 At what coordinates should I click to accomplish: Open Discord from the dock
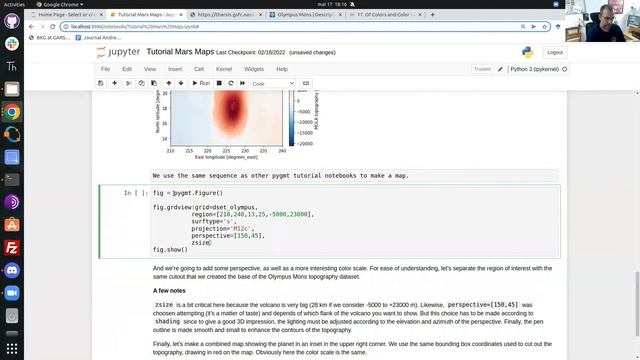point(12,271)
